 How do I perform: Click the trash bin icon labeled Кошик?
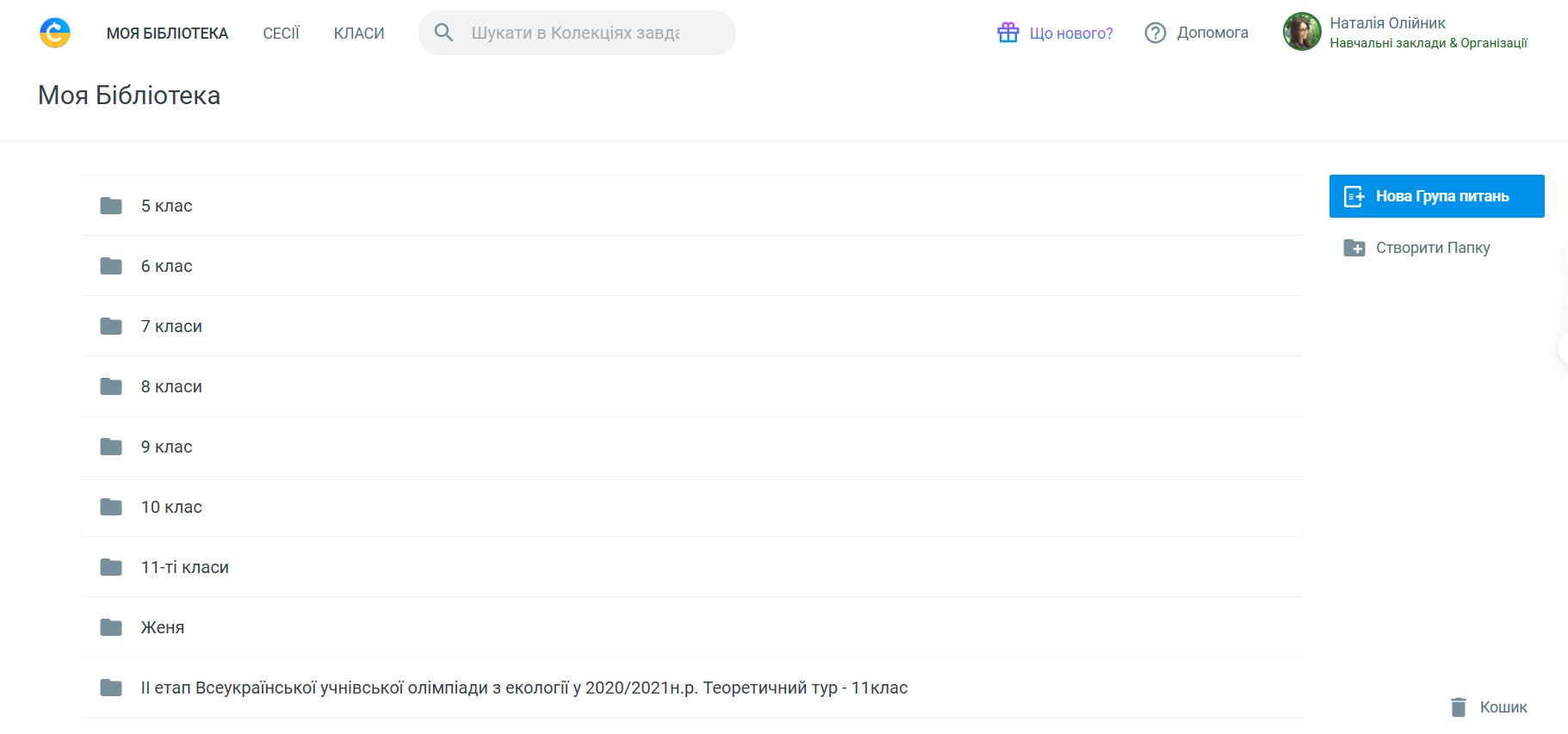(1458, 706)
